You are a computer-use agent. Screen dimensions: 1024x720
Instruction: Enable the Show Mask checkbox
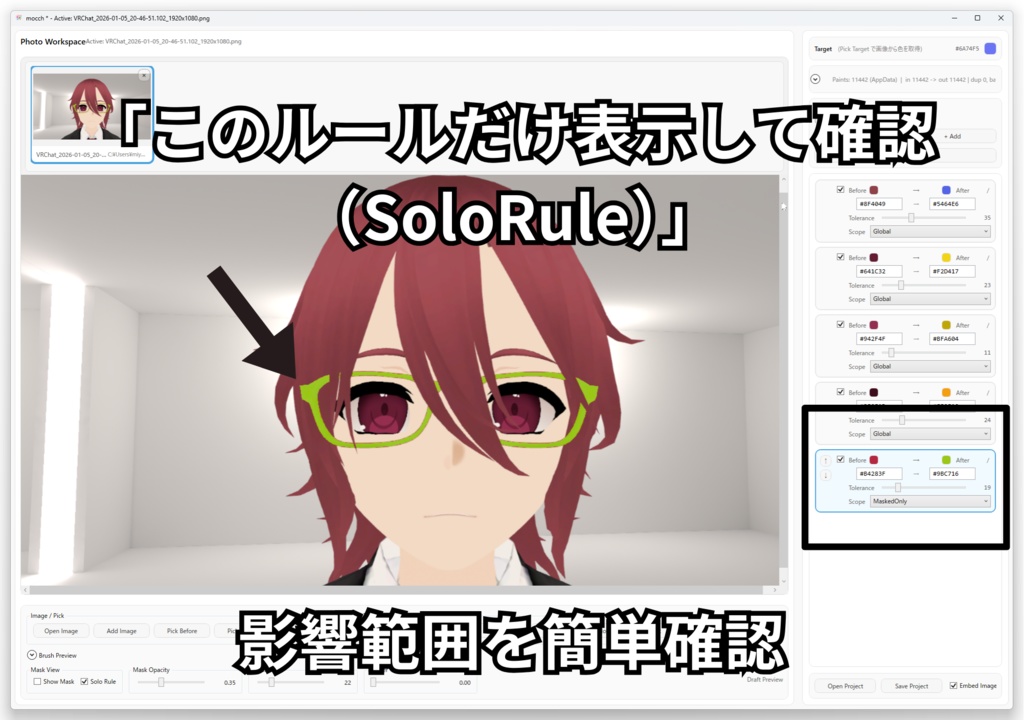point(37,681)
